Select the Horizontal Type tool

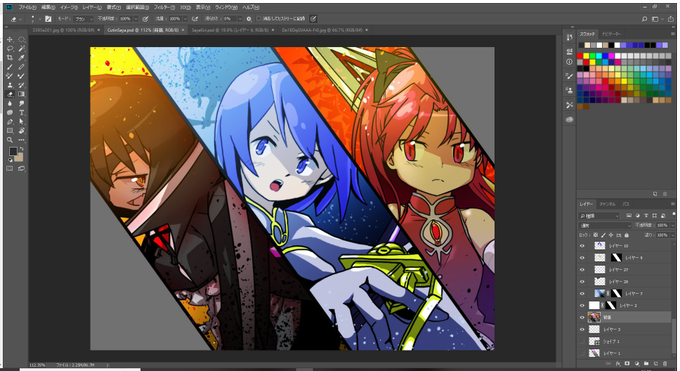point(21,112)
